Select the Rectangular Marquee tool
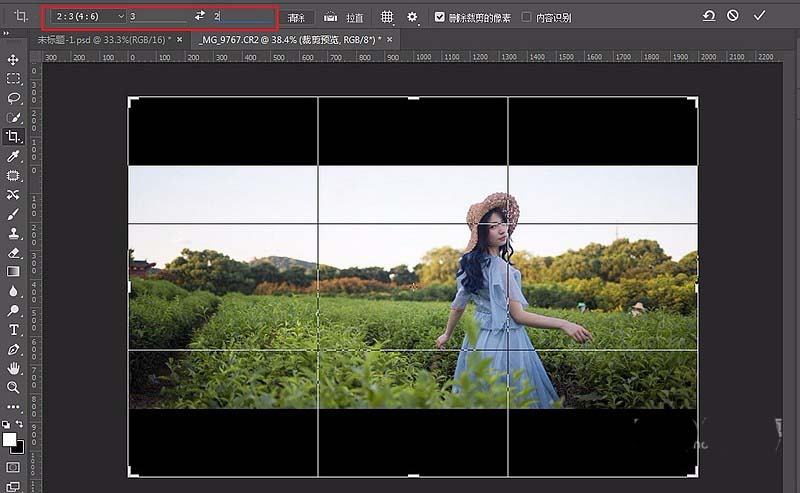The width and height of the screenshot is (800, 493). (x=13, y=79)
